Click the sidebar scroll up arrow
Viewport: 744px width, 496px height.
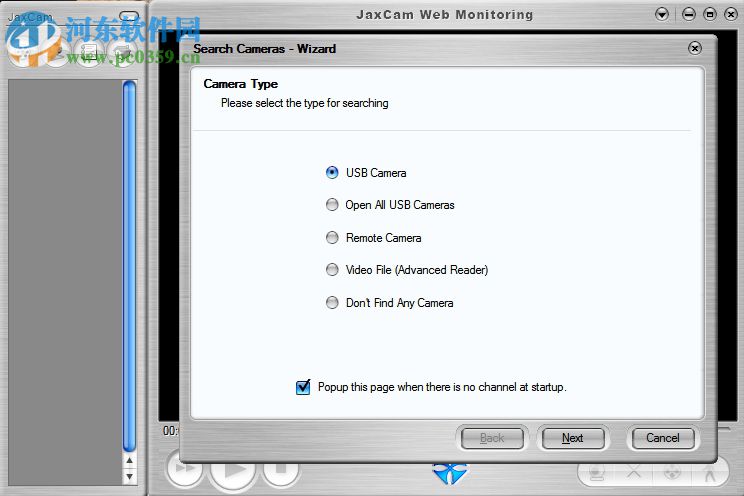[x=129, y=460]
